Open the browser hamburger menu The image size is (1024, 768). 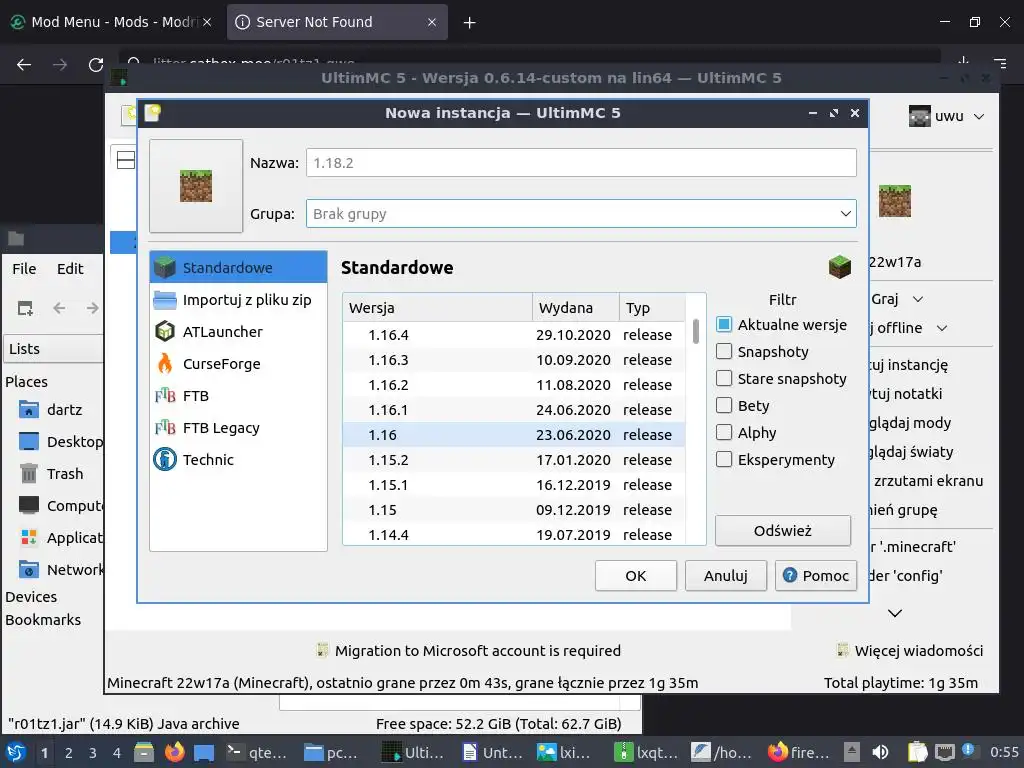[x=1000, y=64]
